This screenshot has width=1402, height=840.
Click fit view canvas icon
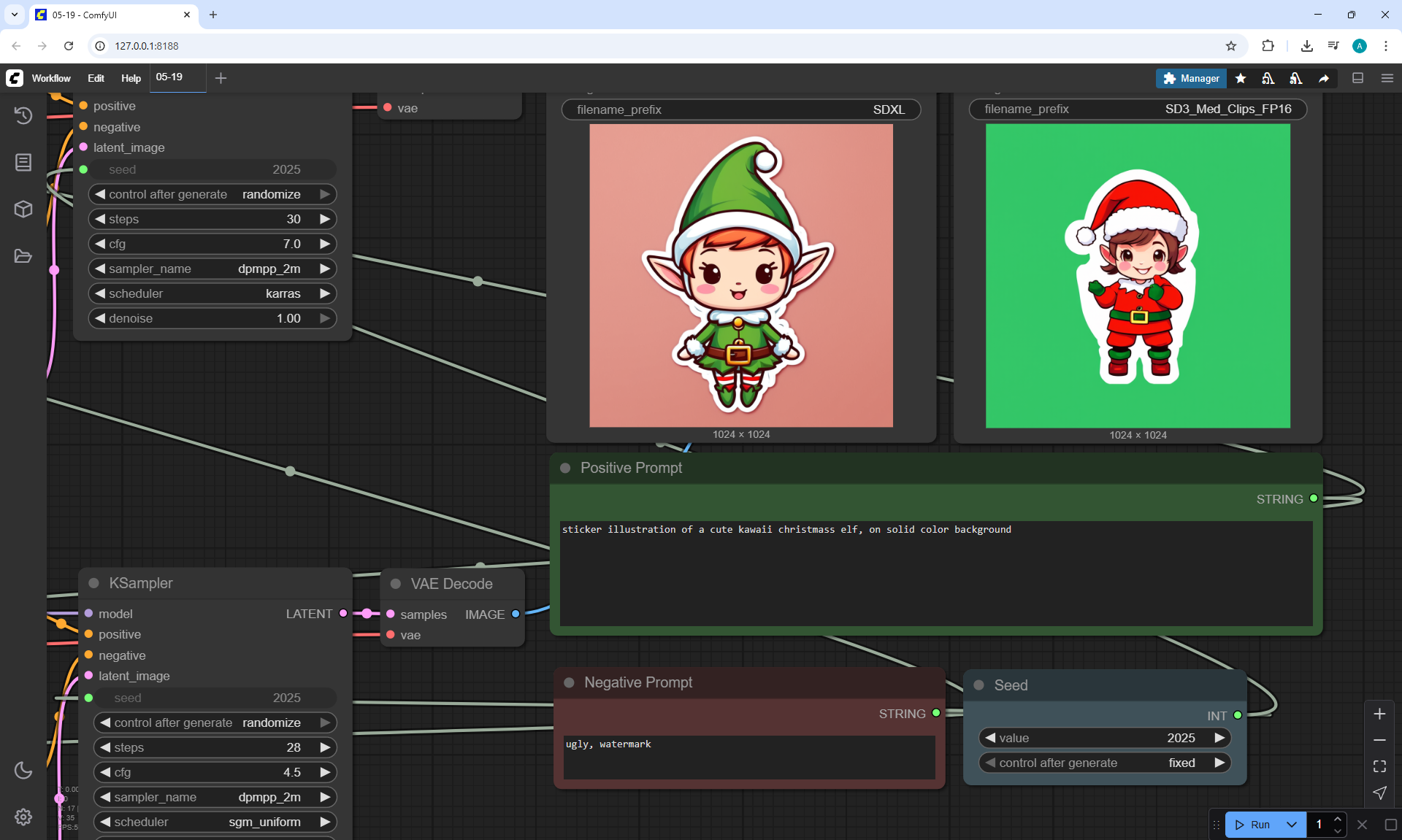point(1379,766)
